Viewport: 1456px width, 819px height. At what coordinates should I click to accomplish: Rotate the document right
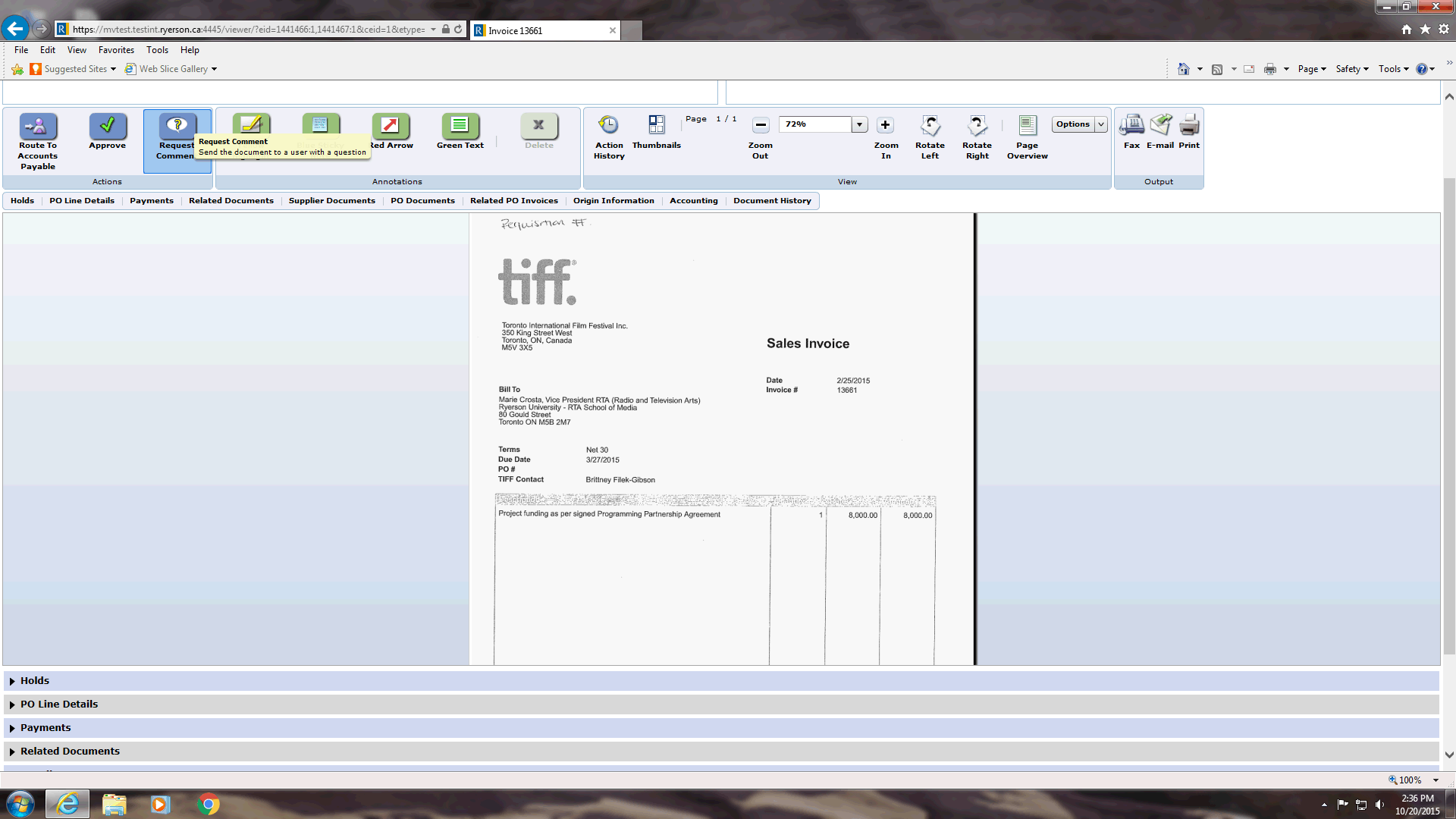point(977,125)
